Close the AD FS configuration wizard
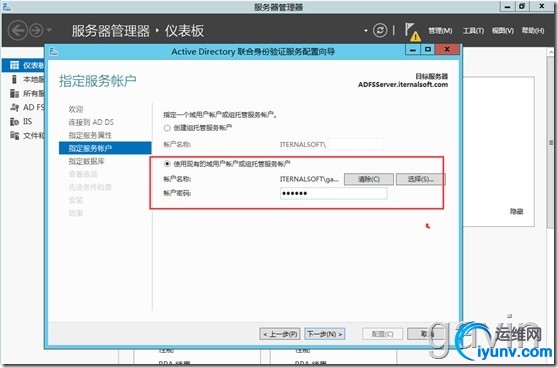Screen dimensions: 558x368 pyautogui.click(x=447, y=49)
